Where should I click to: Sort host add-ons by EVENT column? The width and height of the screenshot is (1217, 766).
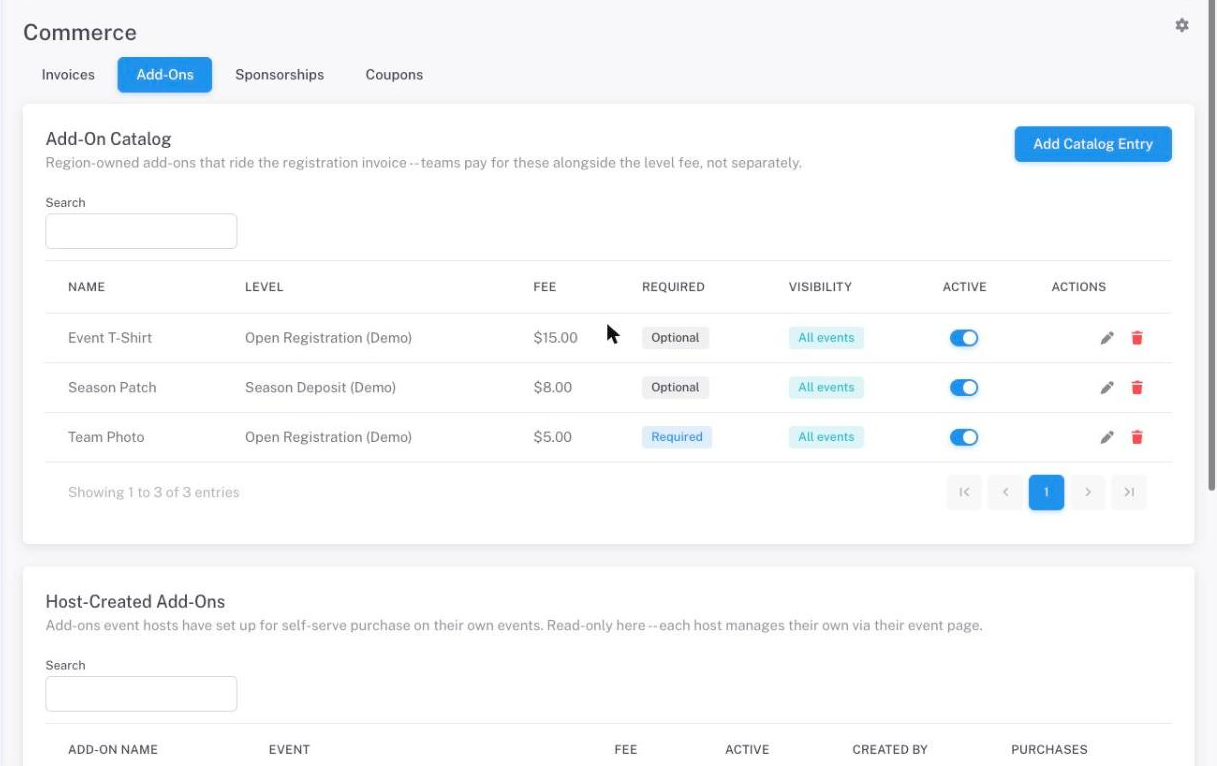(289, 750)
